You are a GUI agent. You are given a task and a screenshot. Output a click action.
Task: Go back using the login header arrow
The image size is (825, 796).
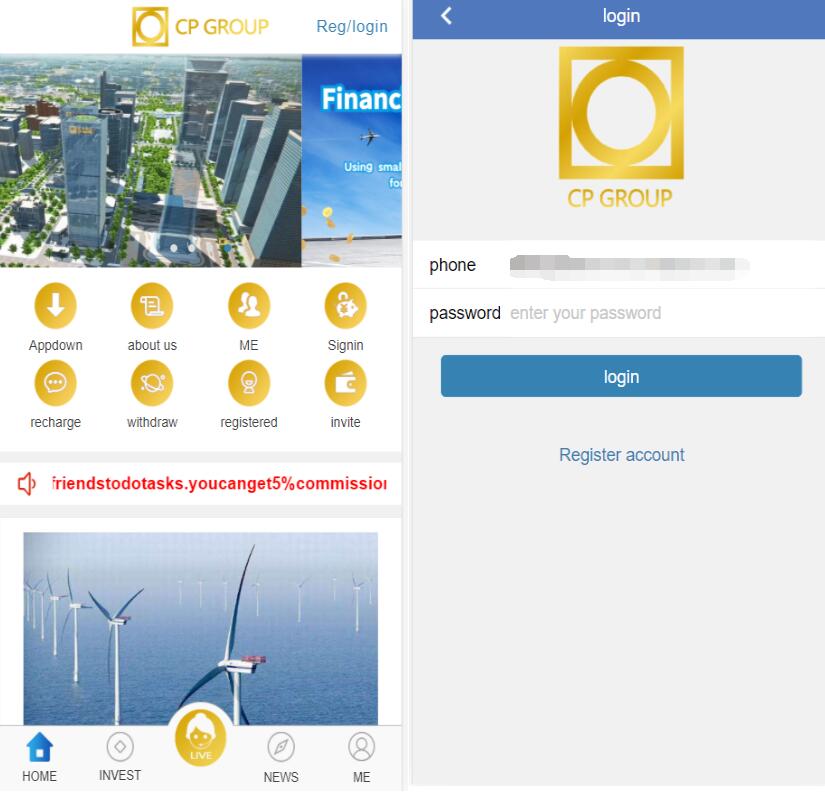[446, 16]
